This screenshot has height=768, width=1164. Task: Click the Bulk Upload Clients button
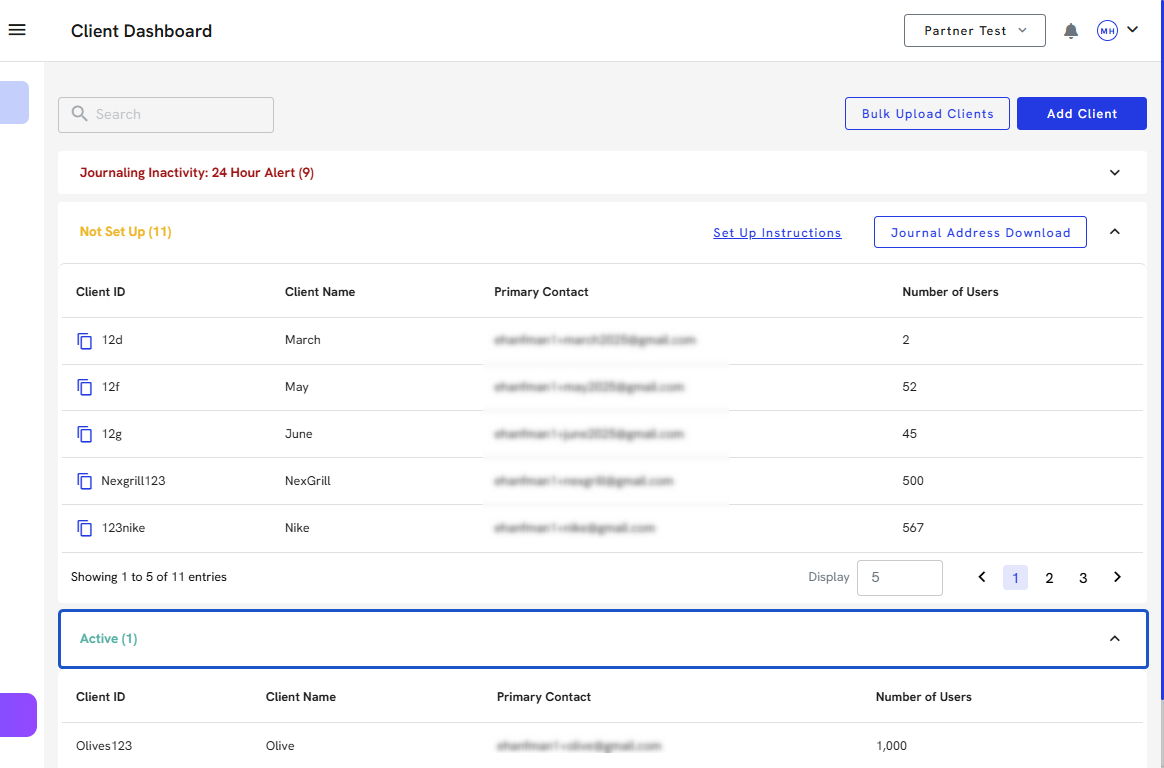pos(927,114)
